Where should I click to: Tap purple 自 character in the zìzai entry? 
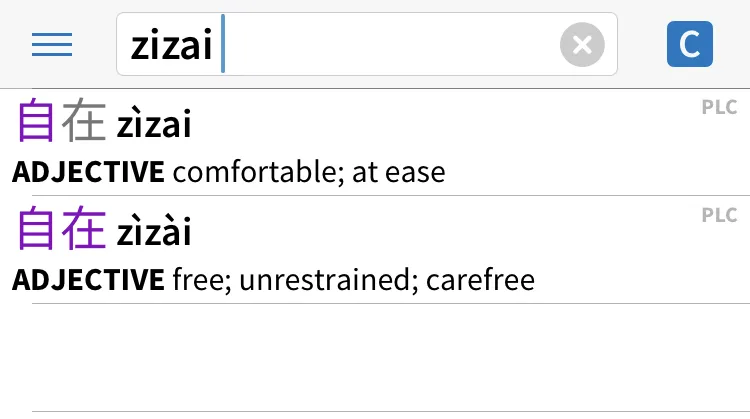point(36,123)
